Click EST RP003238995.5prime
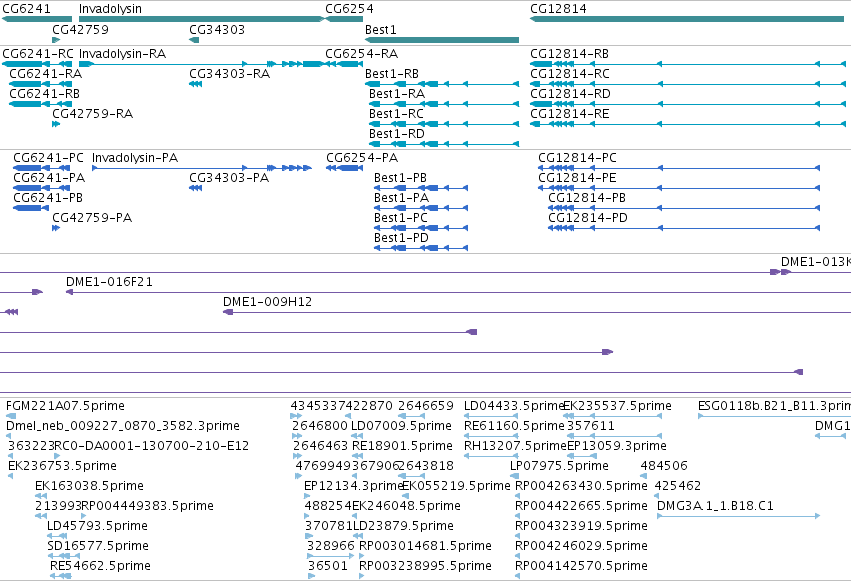851x581 pixels. point(426,566)
